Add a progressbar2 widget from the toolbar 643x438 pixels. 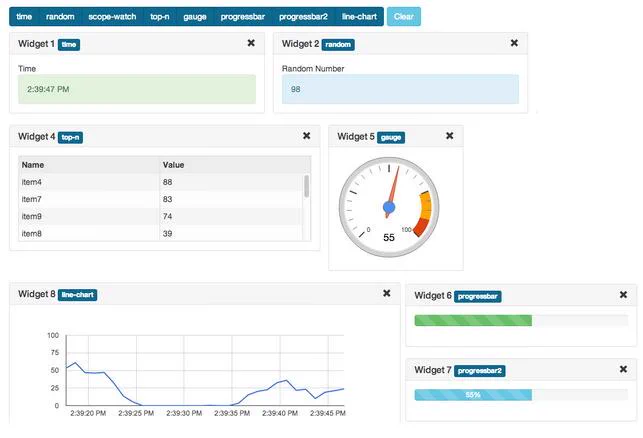tap(303, 17)
